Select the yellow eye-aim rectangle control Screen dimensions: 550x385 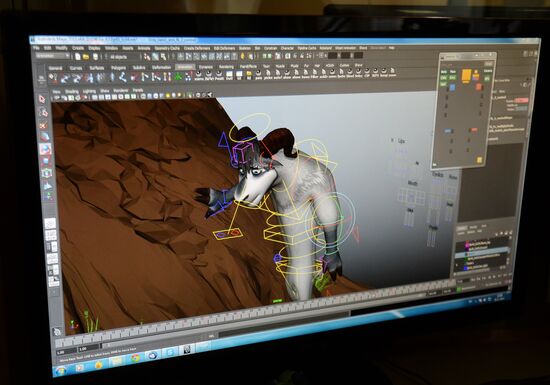228,233
